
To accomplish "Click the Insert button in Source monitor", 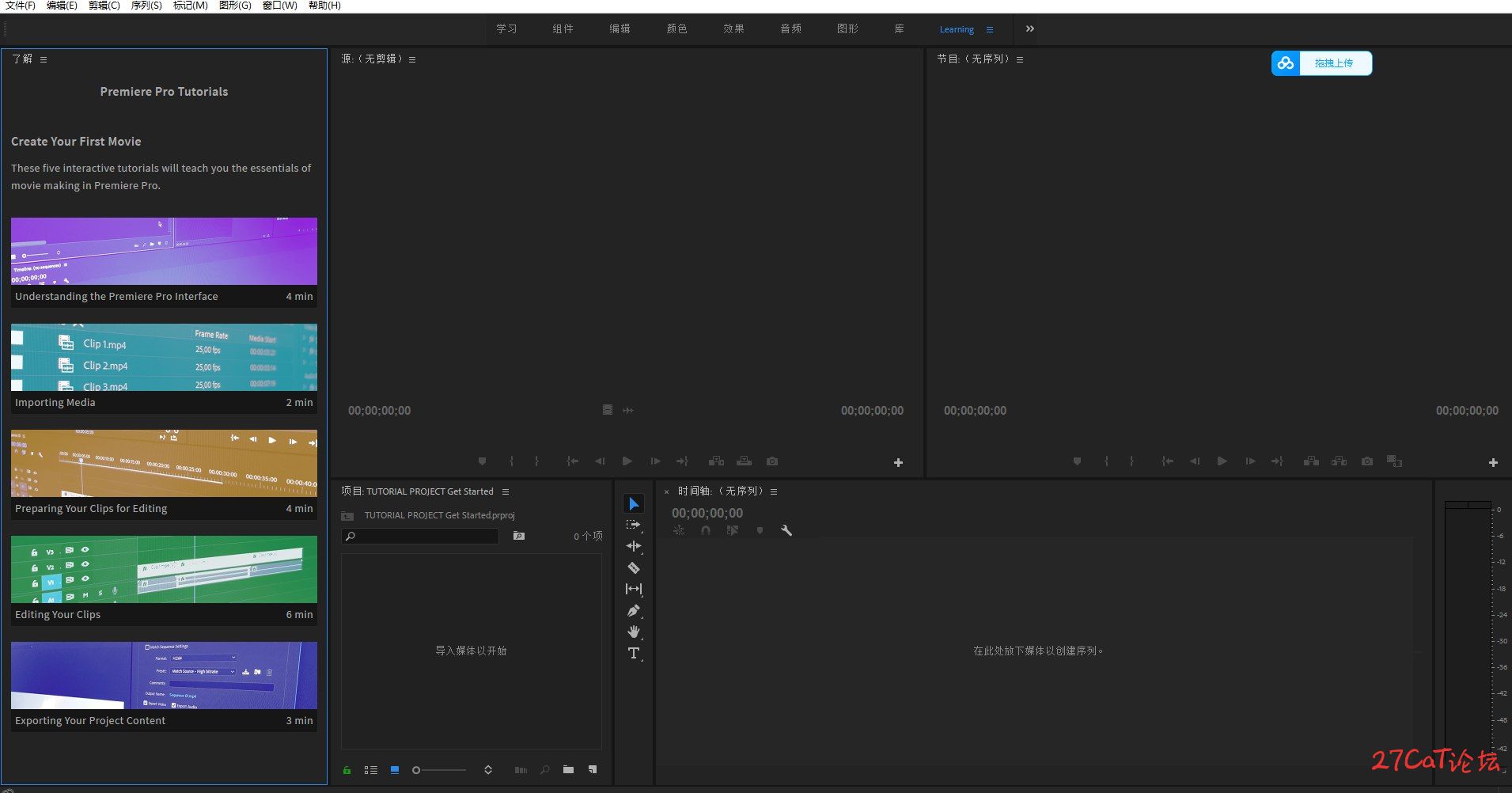I will click(716, 461).
